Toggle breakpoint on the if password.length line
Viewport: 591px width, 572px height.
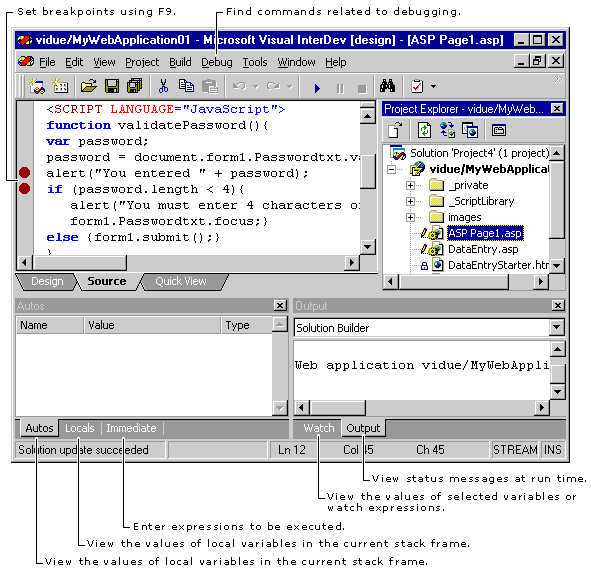24,188
